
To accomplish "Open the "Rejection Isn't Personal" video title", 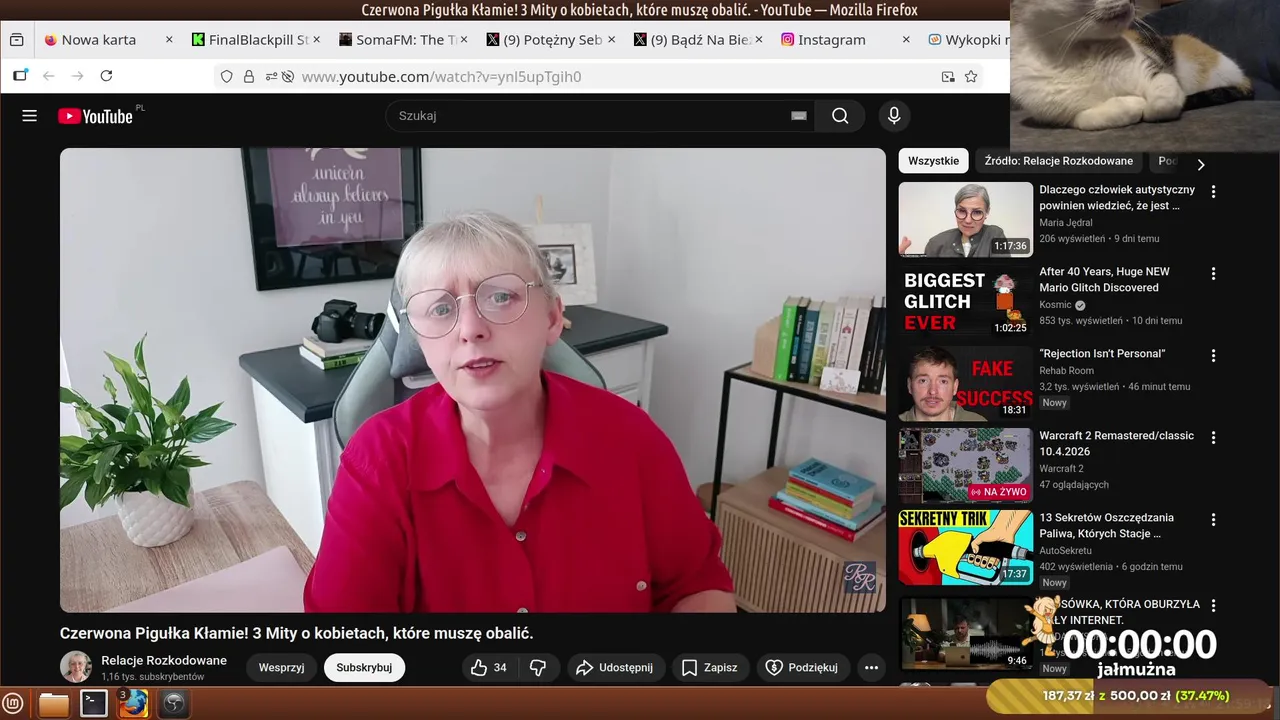I will (x=1102, y=354).
